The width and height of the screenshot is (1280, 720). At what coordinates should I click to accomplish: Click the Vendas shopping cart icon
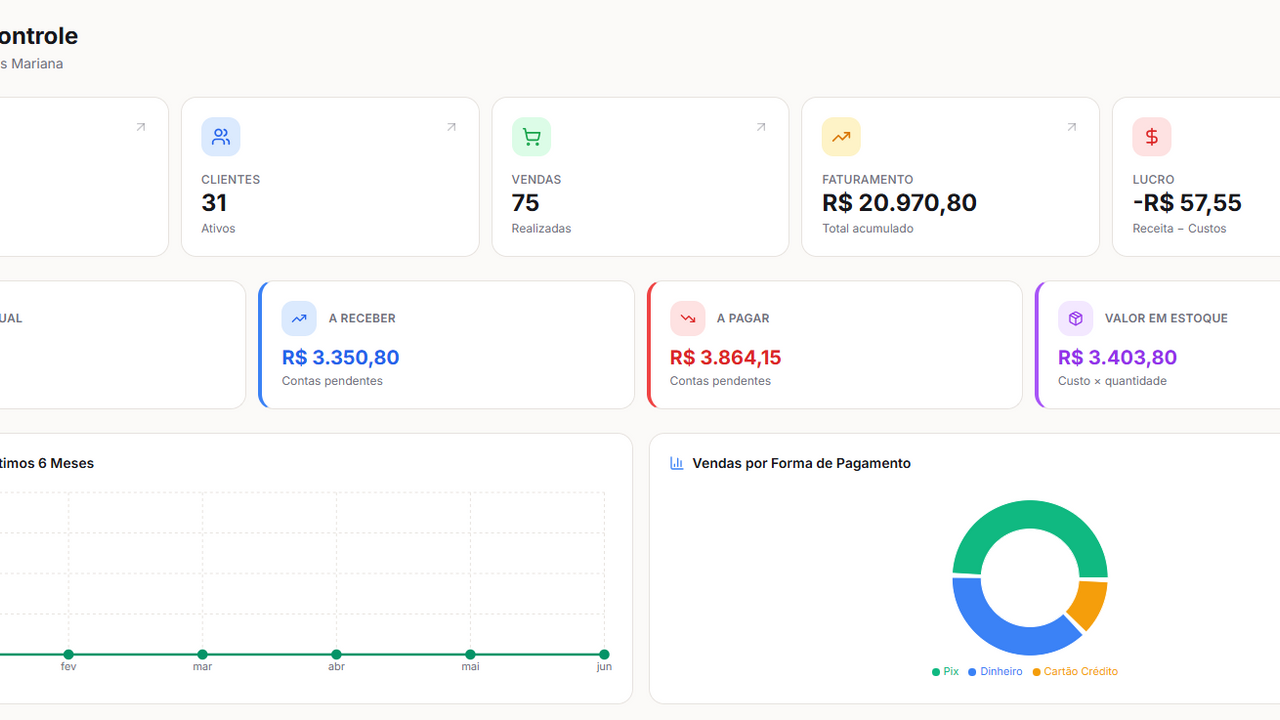click(x=531, y=137)
